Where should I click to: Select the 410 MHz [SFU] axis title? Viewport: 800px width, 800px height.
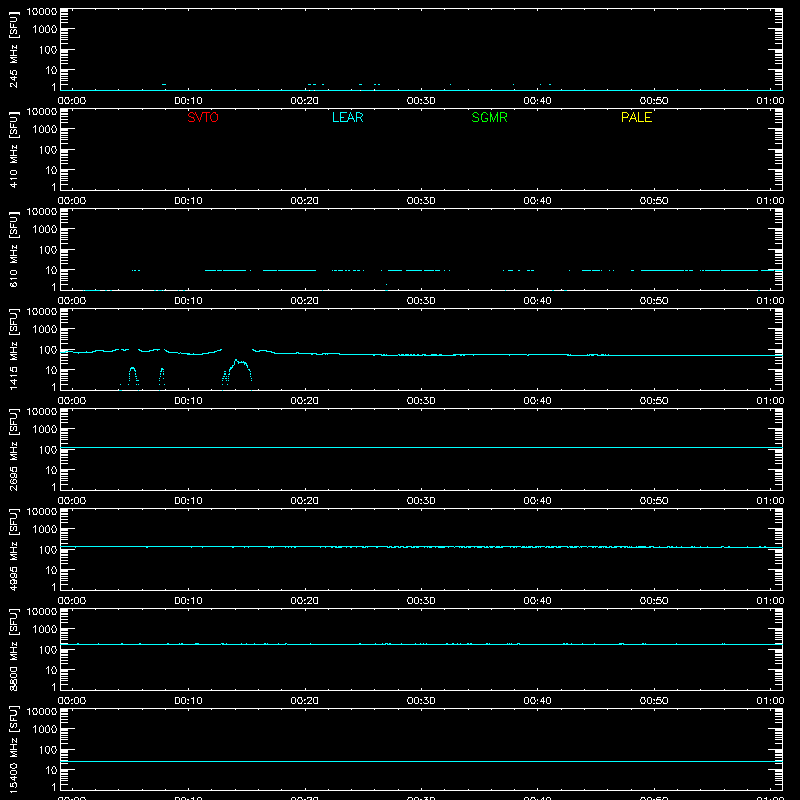[x=13, y=149]
